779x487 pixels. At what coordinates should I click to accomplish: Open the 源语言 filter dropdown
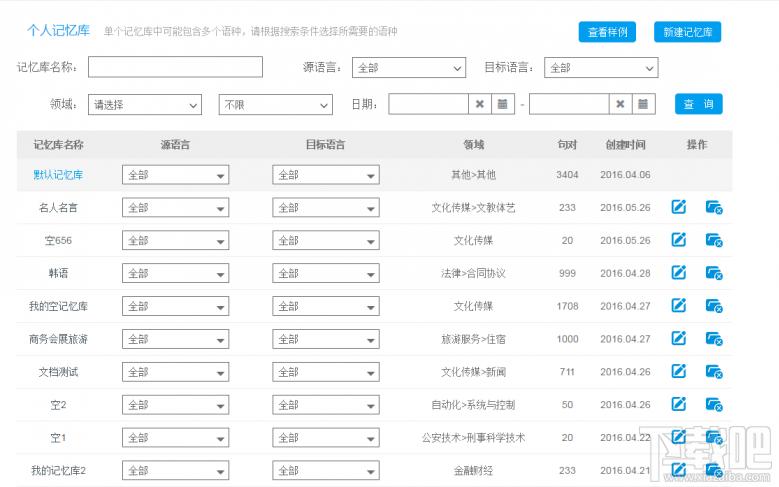tap(409, 68)
